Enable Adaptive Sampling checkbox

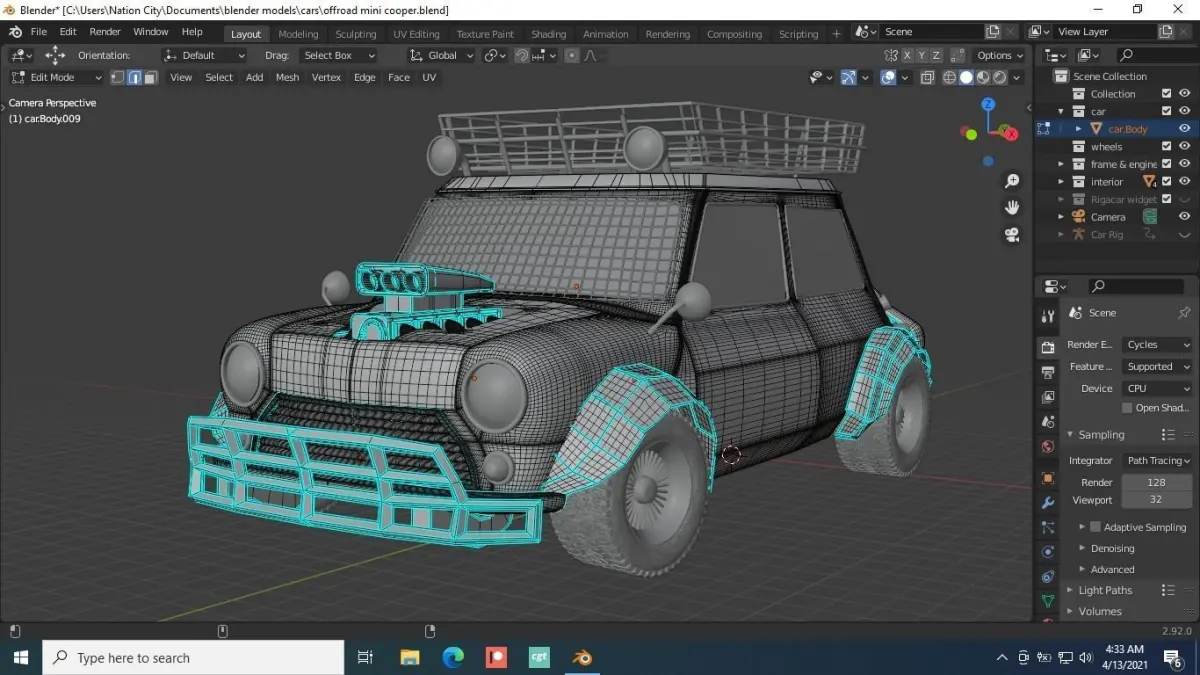pyautogui.click(x=1095, y=527)
